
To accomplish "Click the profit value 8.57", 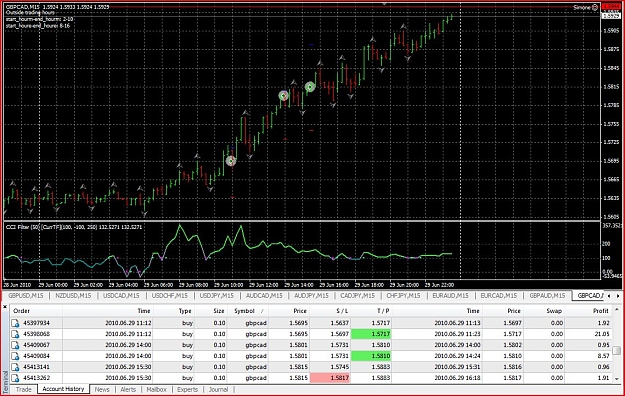I will [603, 356].
